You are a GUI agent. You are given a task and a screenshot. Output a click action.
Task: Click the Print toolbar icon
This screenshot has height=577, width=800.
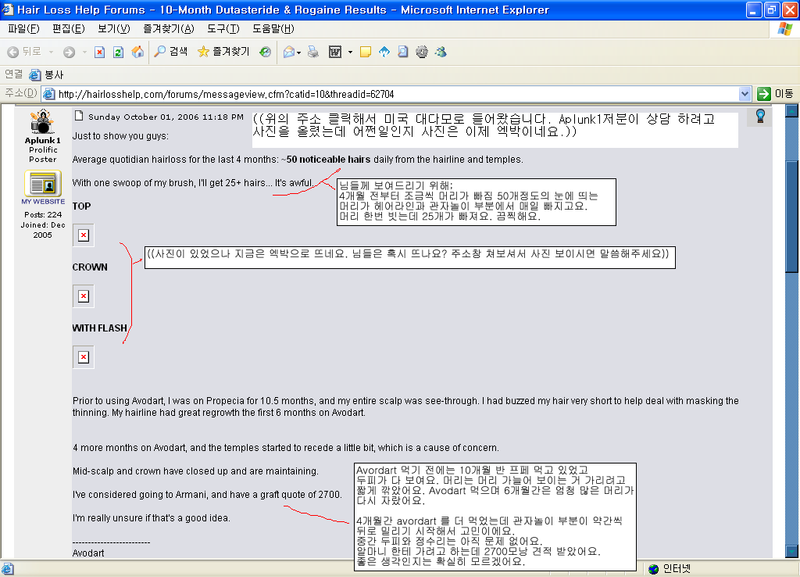[313, 52]
